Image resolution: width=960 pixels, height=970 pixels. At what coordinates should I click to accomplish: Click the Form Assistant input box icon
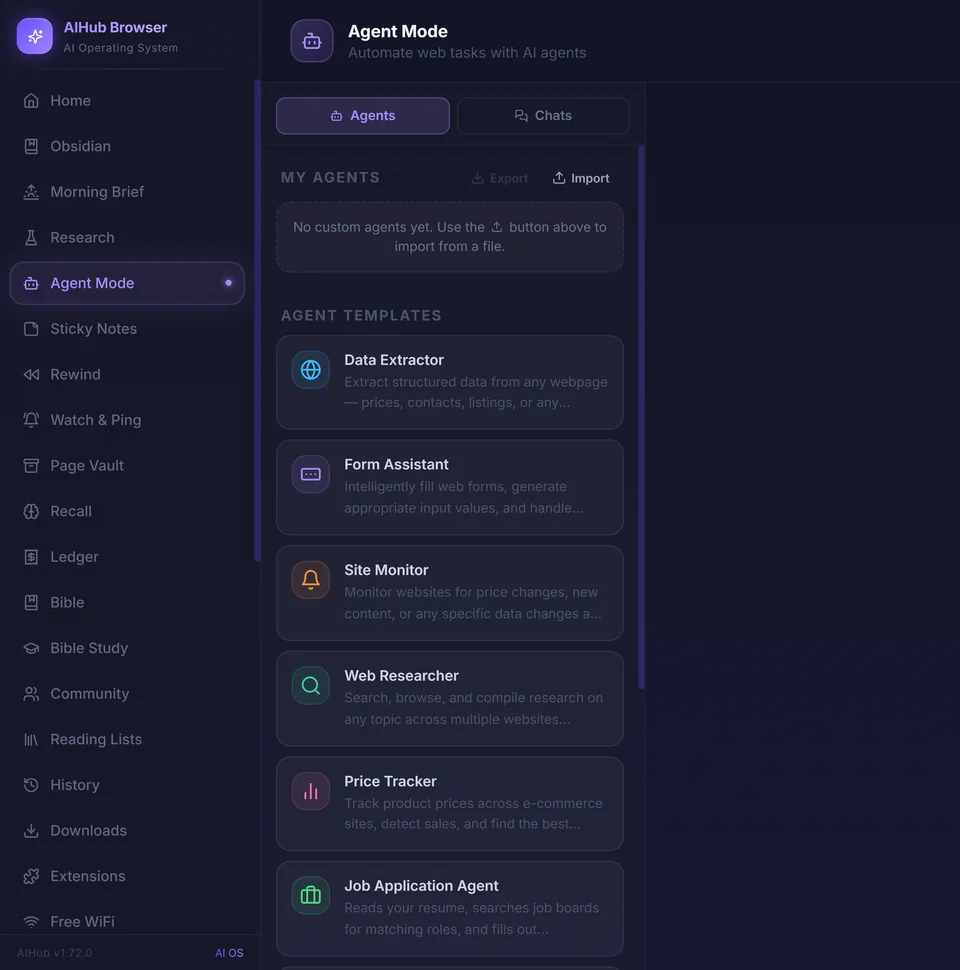[311, 474]
